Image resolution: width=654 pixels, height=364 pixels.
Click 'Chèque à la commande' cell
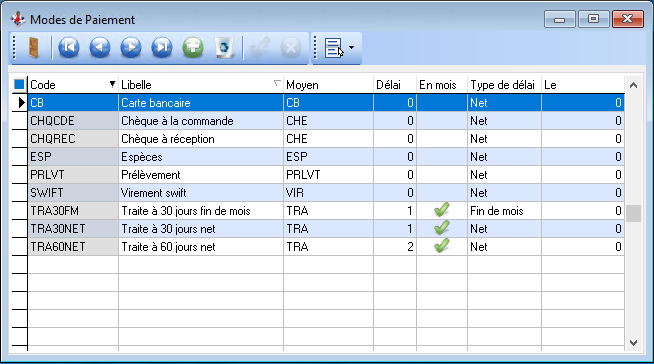point(201,121)
